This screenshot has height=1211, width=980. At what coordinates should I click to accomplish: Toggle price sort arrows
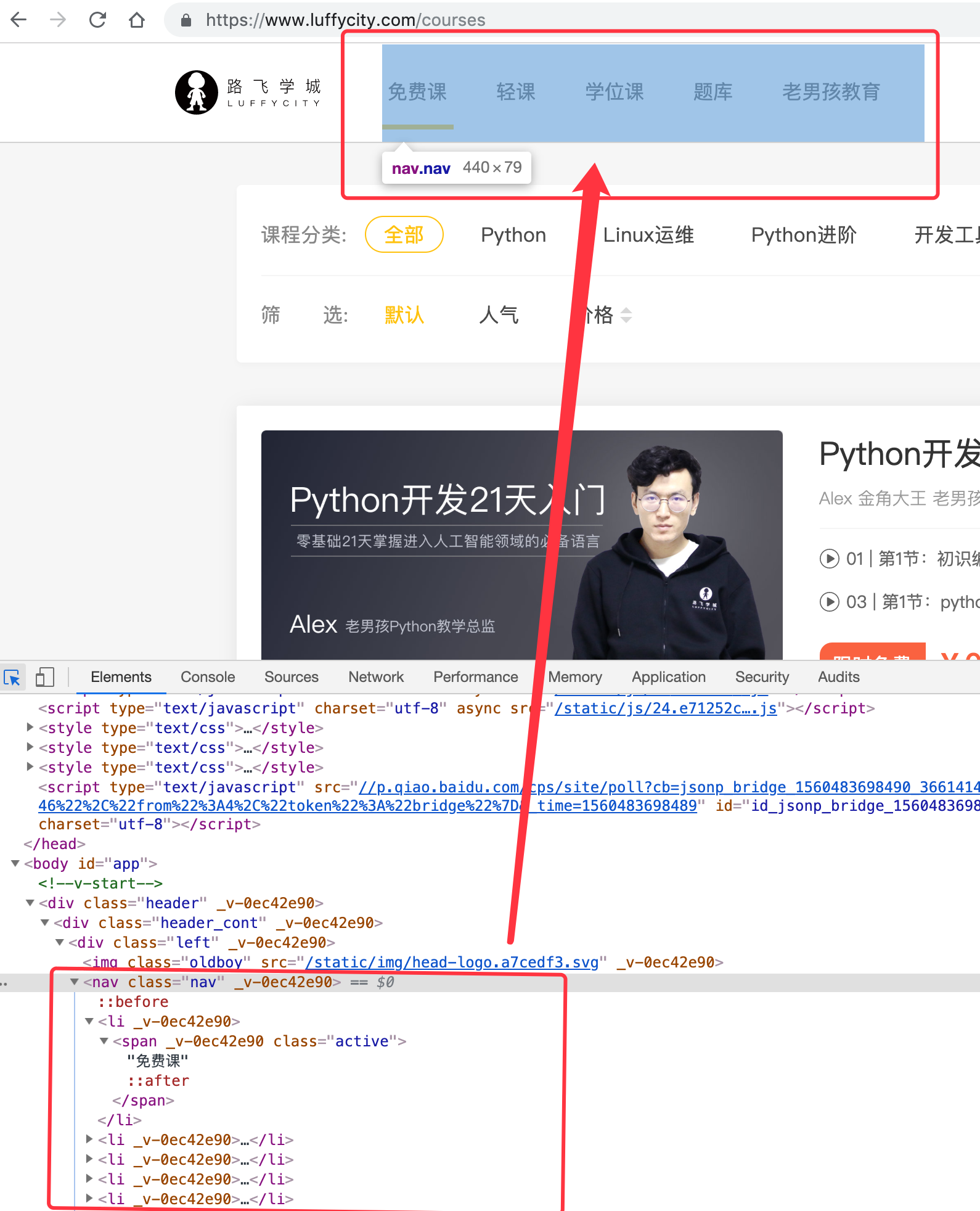coord(626,315)
